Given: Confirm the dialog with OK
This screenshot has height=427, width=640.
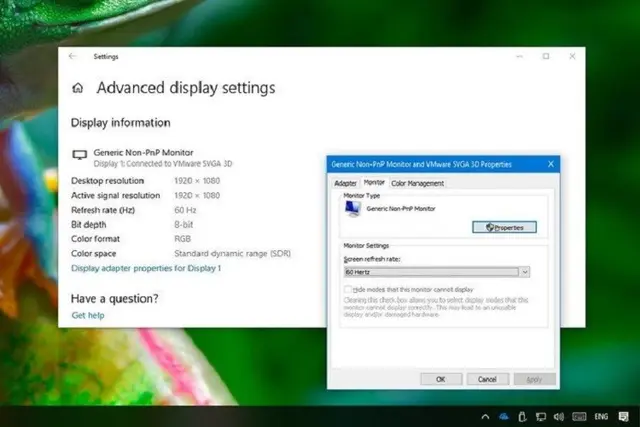Looking at the screenshot, I should [441, 379].
